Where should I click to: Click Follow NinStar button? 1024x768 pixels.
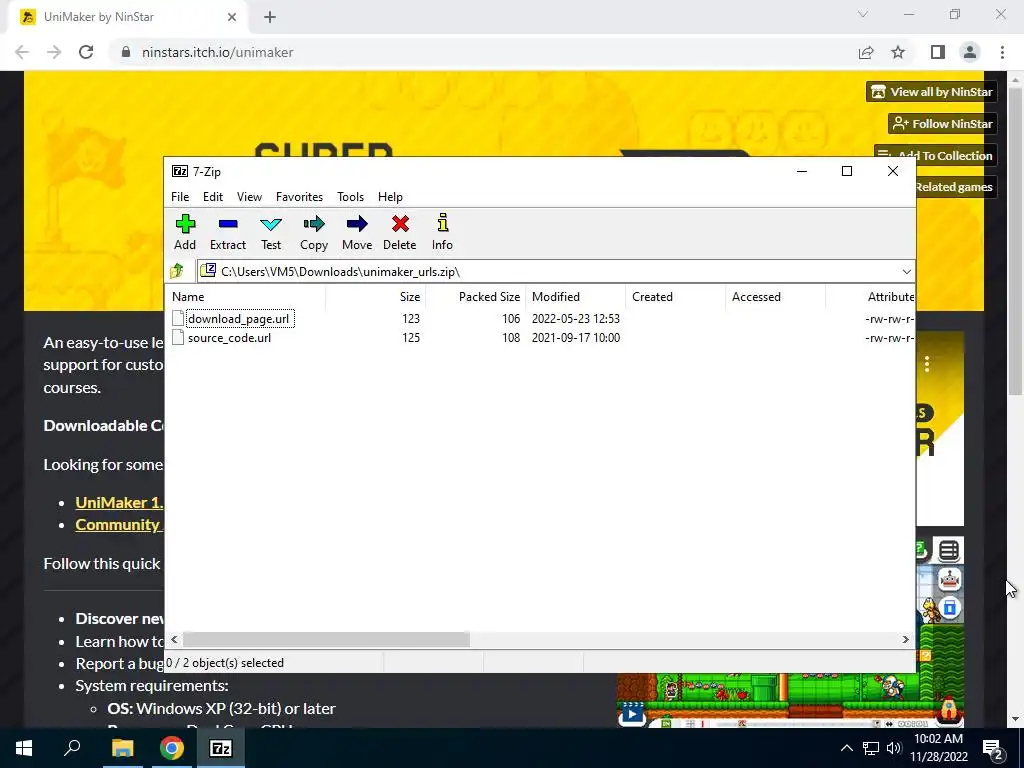(x=942, y=123)
